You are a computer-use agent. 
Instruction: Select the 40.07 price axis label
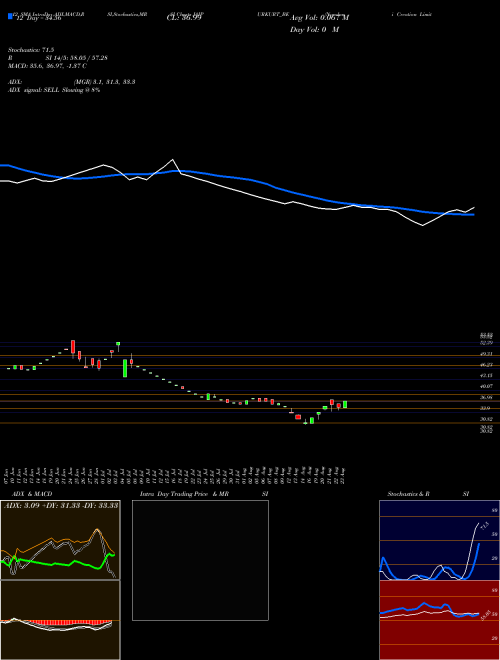point(487,386)
